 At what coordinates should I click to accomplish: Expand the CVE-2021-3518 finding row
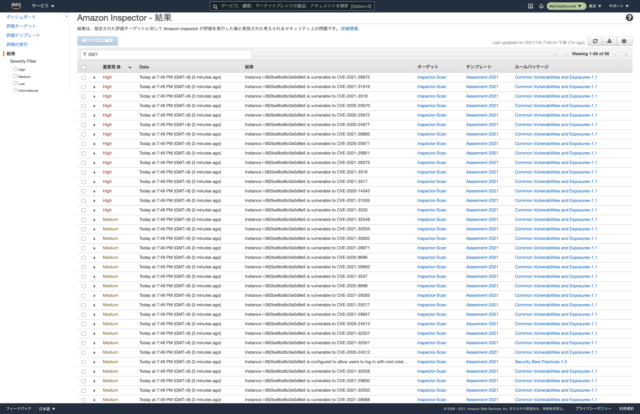coord(94,96)
